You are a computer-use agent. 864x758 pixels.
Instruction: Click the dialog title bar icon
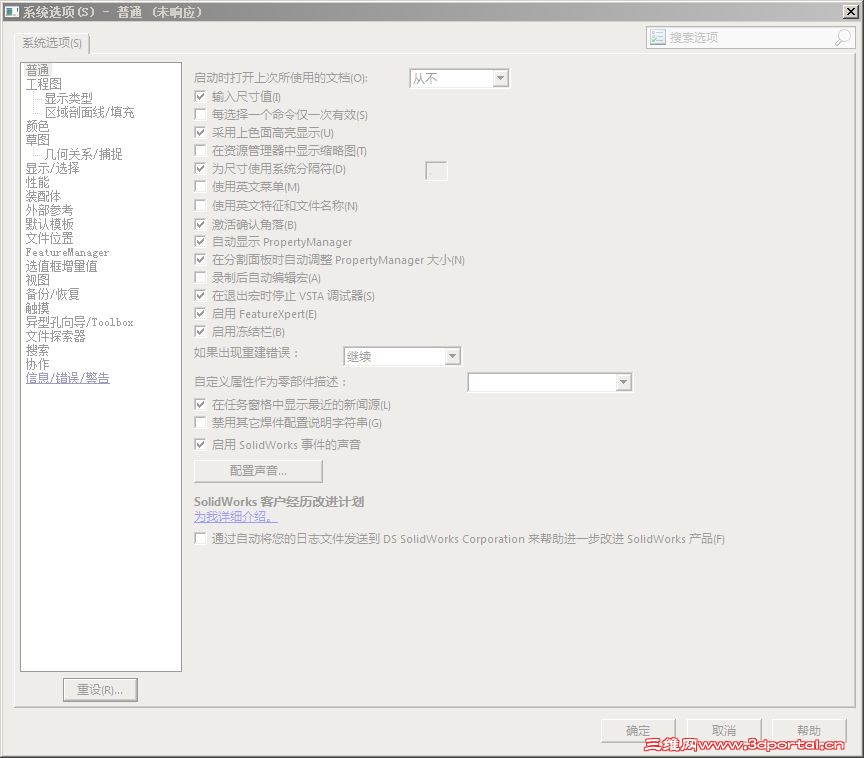coord(12,11)
